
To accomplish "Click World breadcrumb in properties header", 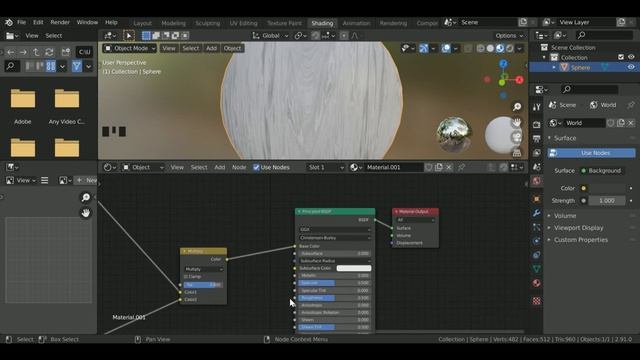I will [602, 105].
